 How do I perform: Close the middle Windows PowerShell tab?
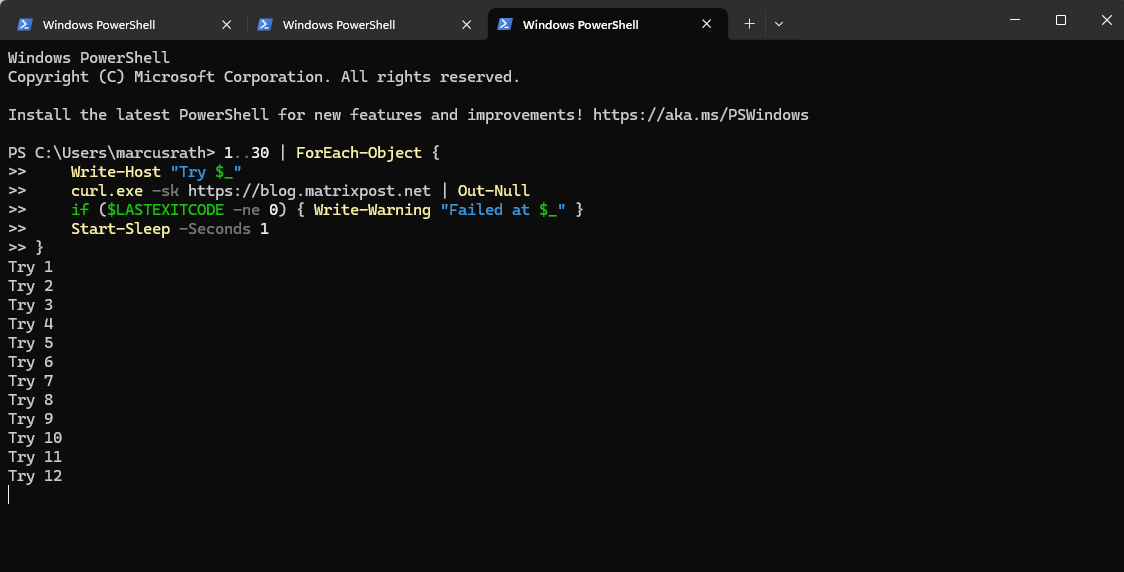(x=467, y=24)
